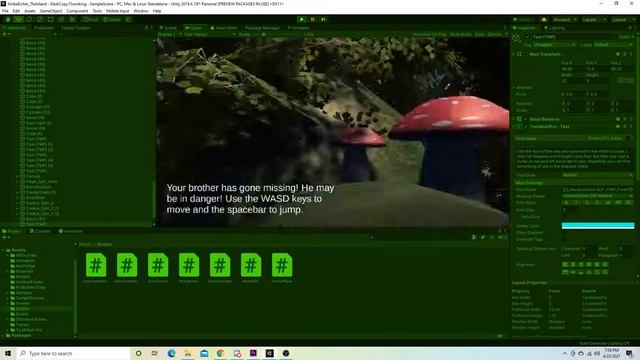
Task: Open Microsoft Edge from the taskbar
Action: pyautogui.click(x=171, y=353)
